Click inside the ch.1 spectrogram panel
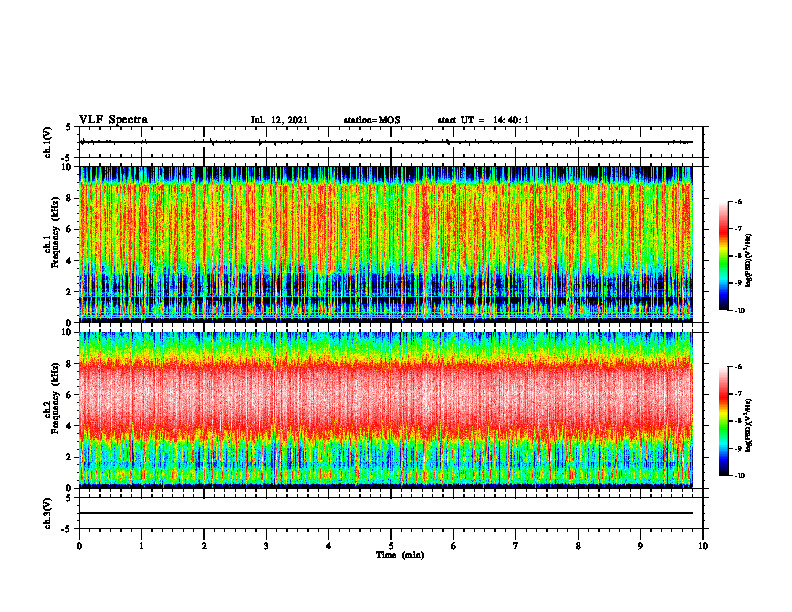Viewport: 792px width, 612px height. click(386, 244)
